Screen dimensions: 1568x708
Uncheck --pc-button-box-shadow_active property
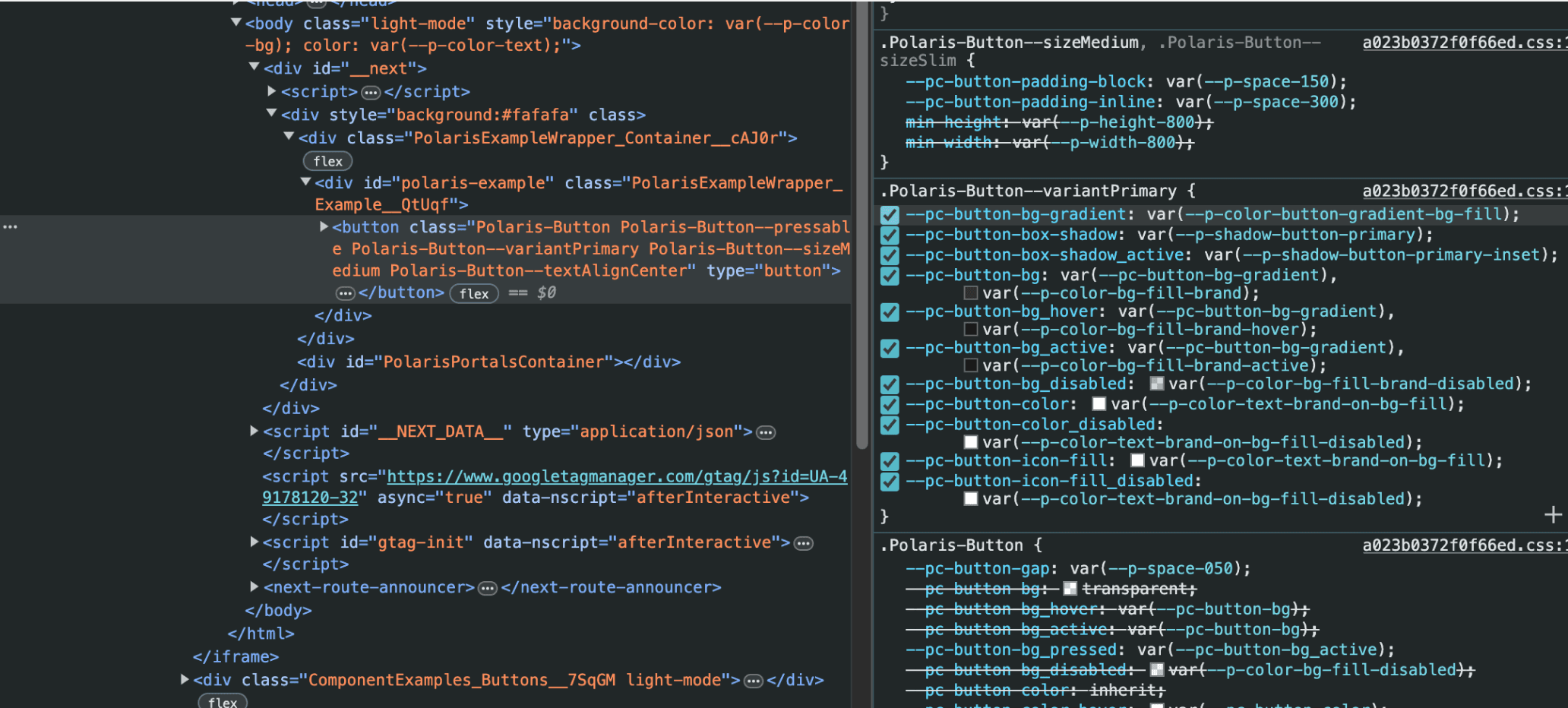[x=890, y=256]
